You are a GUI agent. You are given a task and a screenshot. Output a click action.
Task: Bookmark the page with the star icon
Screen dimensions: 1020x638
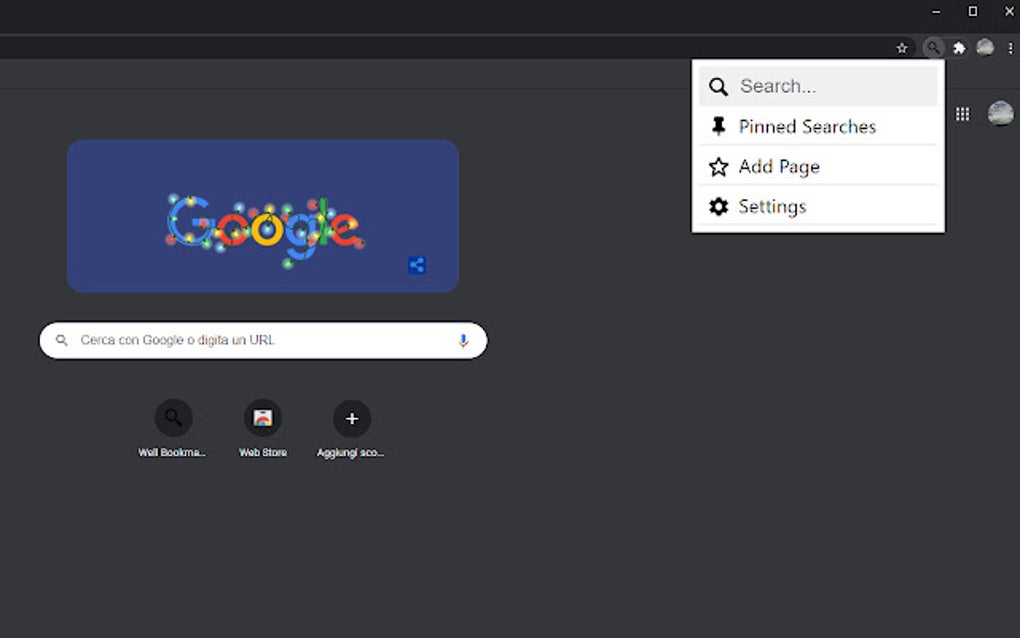[902, 47]
